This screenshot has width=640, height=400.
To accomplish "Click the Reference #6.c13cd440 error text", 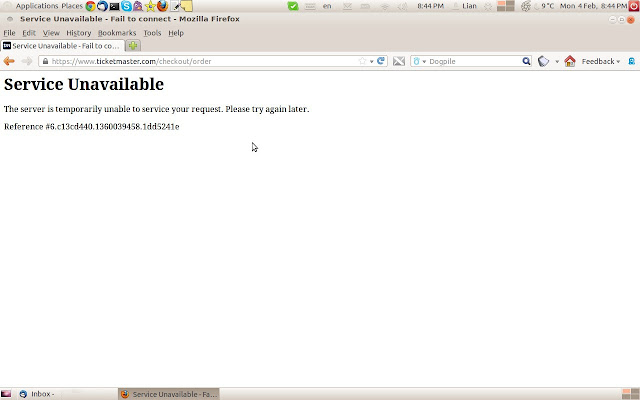I will (x=91, y=127).
